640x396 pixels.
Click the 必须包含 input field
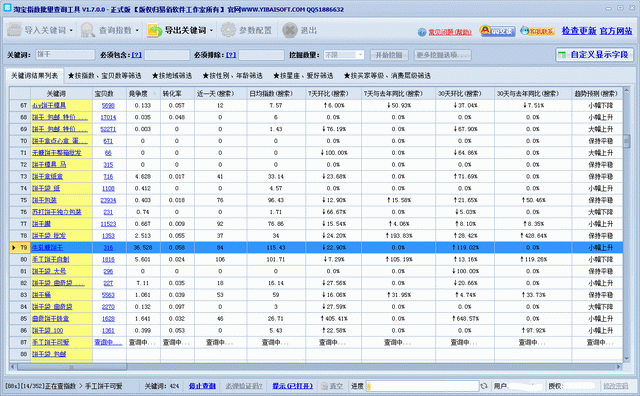167,55
